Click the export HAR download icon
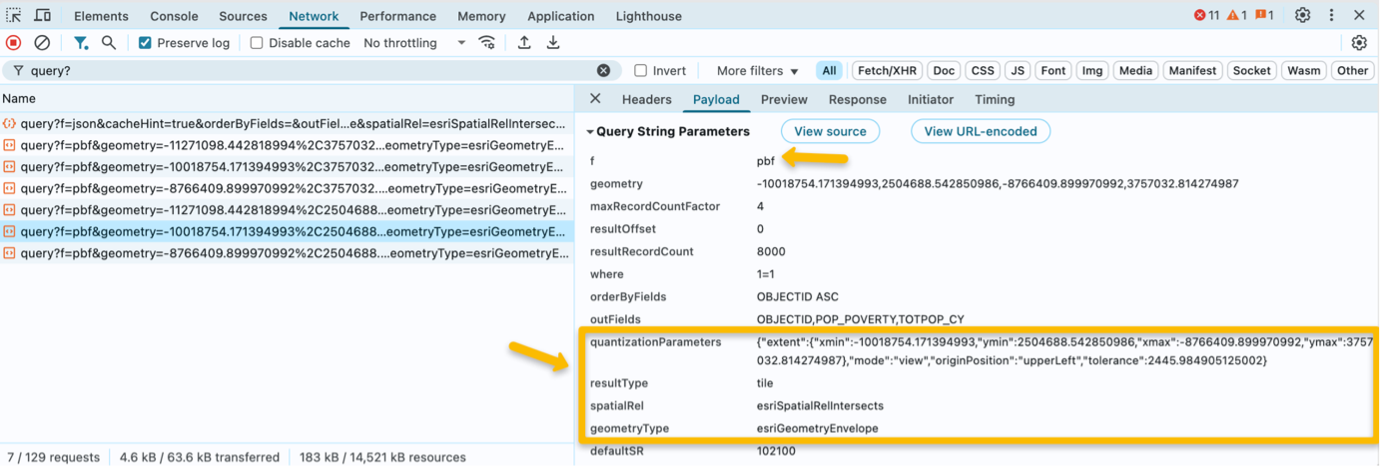This screenshot has width=1384, height=470. [553, 43]
